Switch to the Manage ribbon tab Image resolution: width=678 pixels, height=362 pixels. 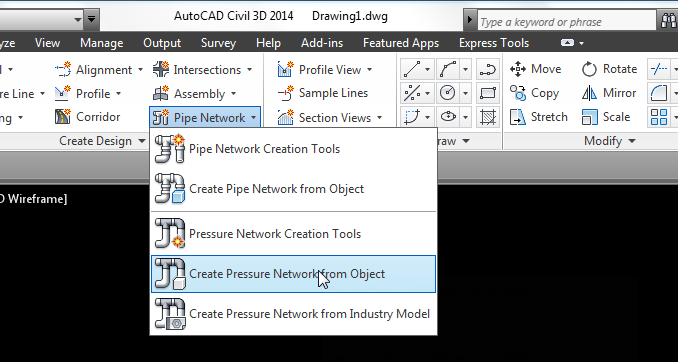click(102, 43)
